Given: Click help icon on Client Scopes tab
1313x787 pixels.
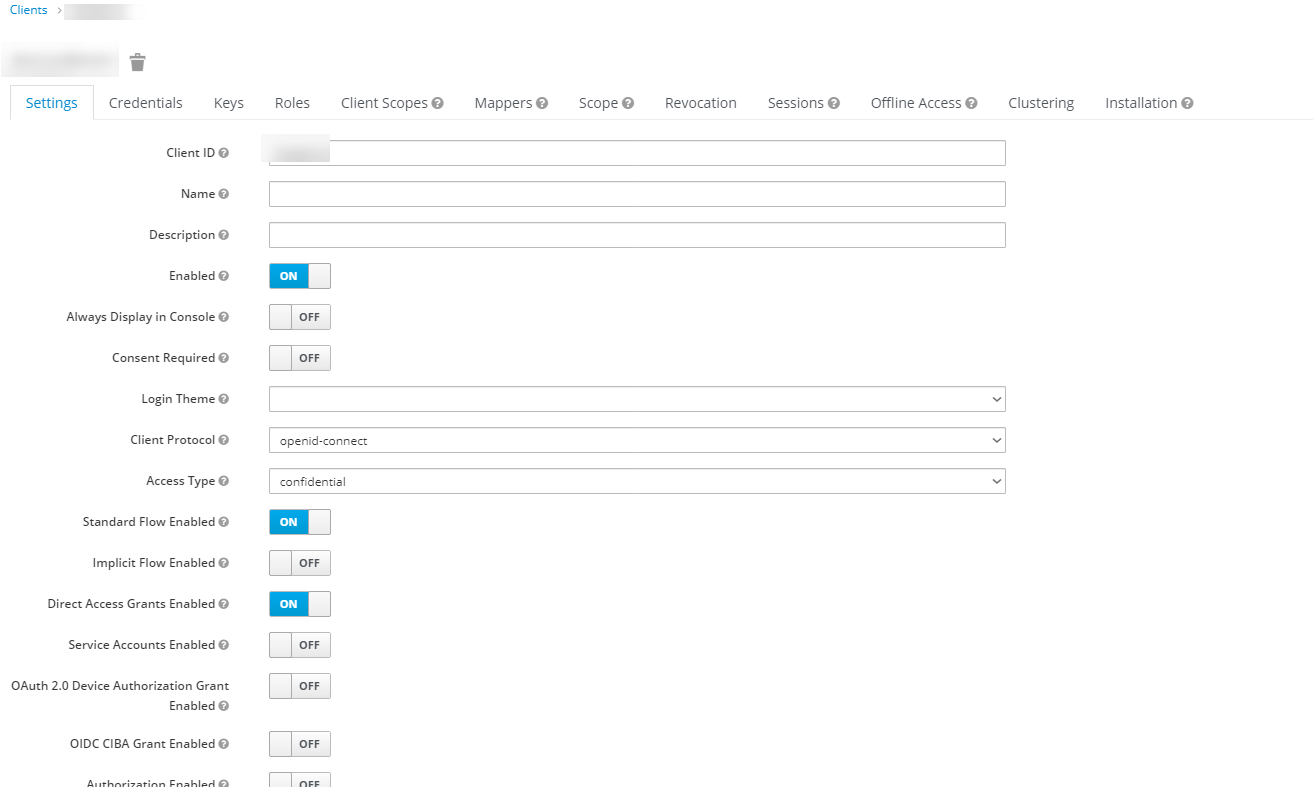Looking at the screenshot, I should tap(438, 103).
